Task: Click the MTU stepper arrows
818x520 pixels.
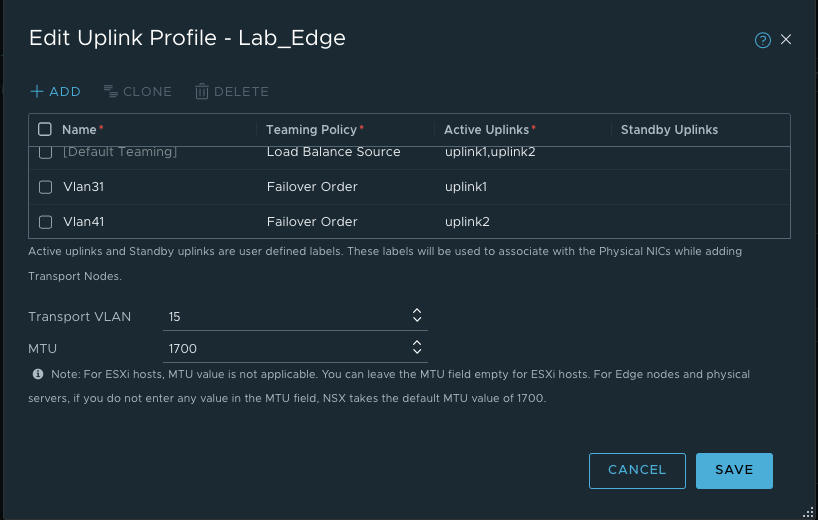Action: (417, 348)
